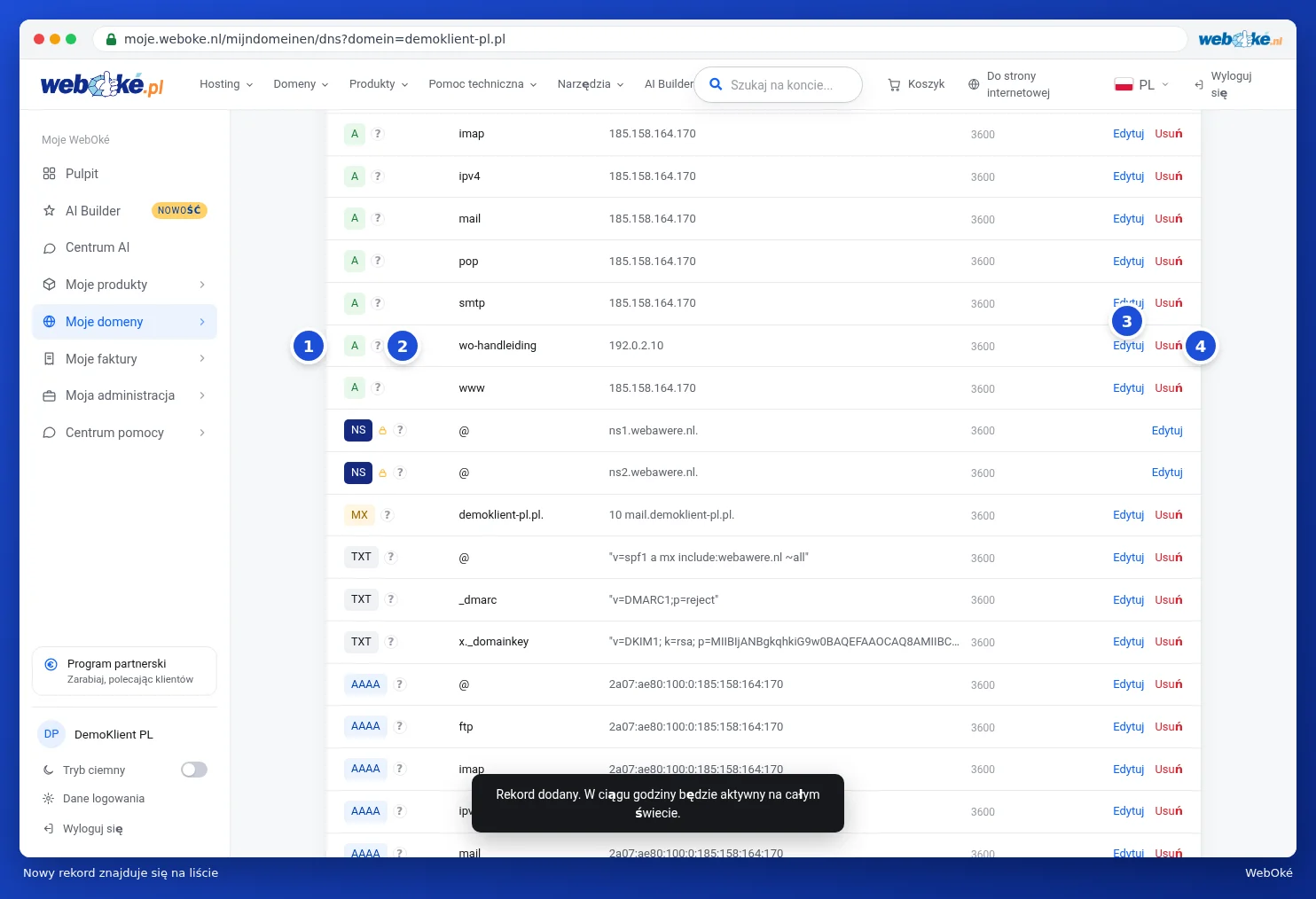The image size is (1316, 899).
Task: Click the Dane logowania gear icon
Action: (x=49, y=799)
